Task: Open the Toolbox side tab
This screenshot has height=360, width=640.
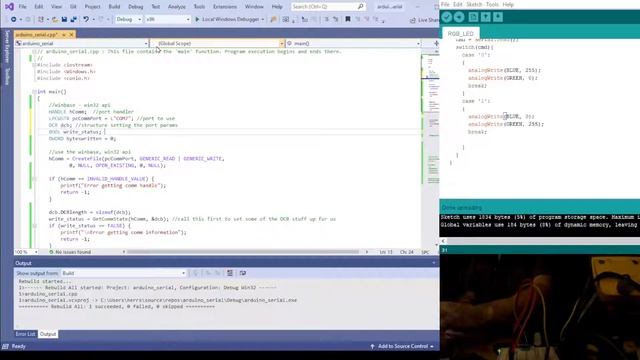Action: (x=7, y=76)
